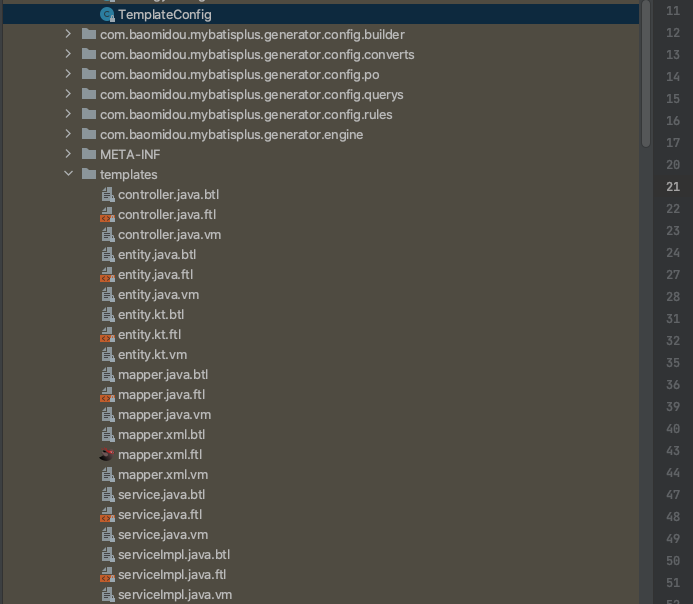Open entity.java.btl file
This screenshot has height=604, width=693.
point(157,255)
